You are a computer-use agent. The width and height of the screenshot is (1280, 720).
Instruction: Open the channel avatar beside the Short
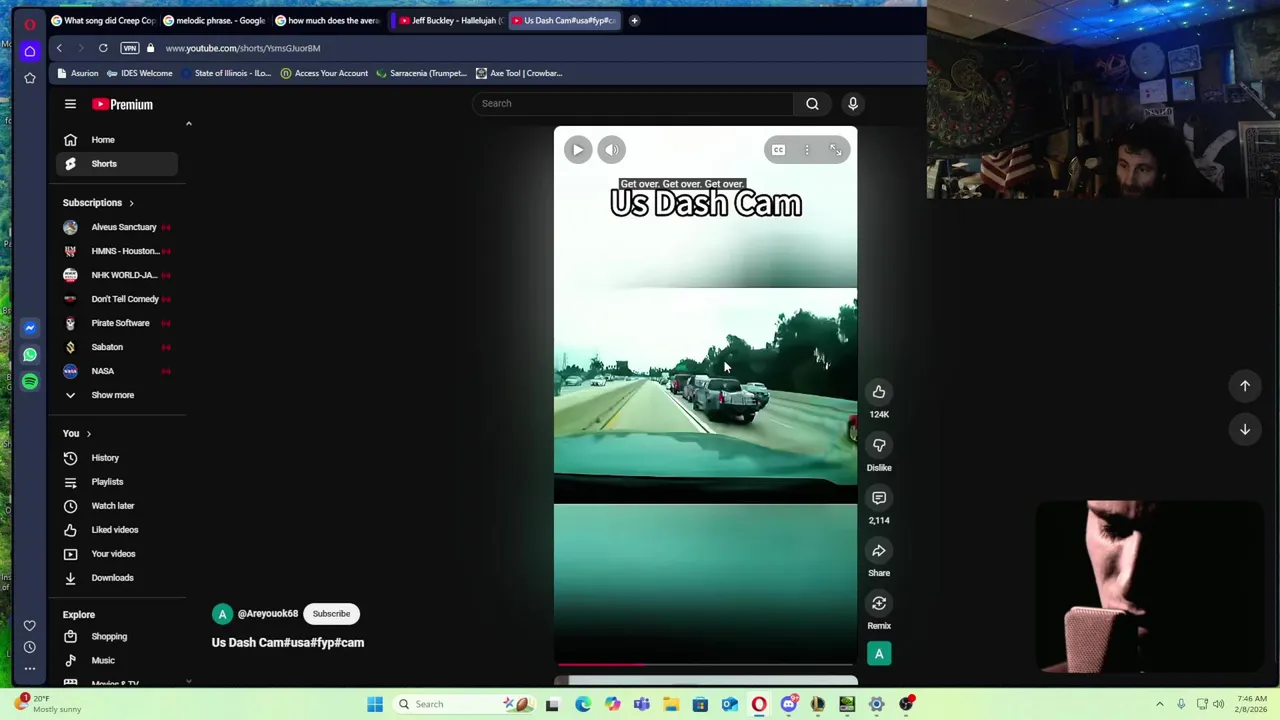[x=879, y=654]
